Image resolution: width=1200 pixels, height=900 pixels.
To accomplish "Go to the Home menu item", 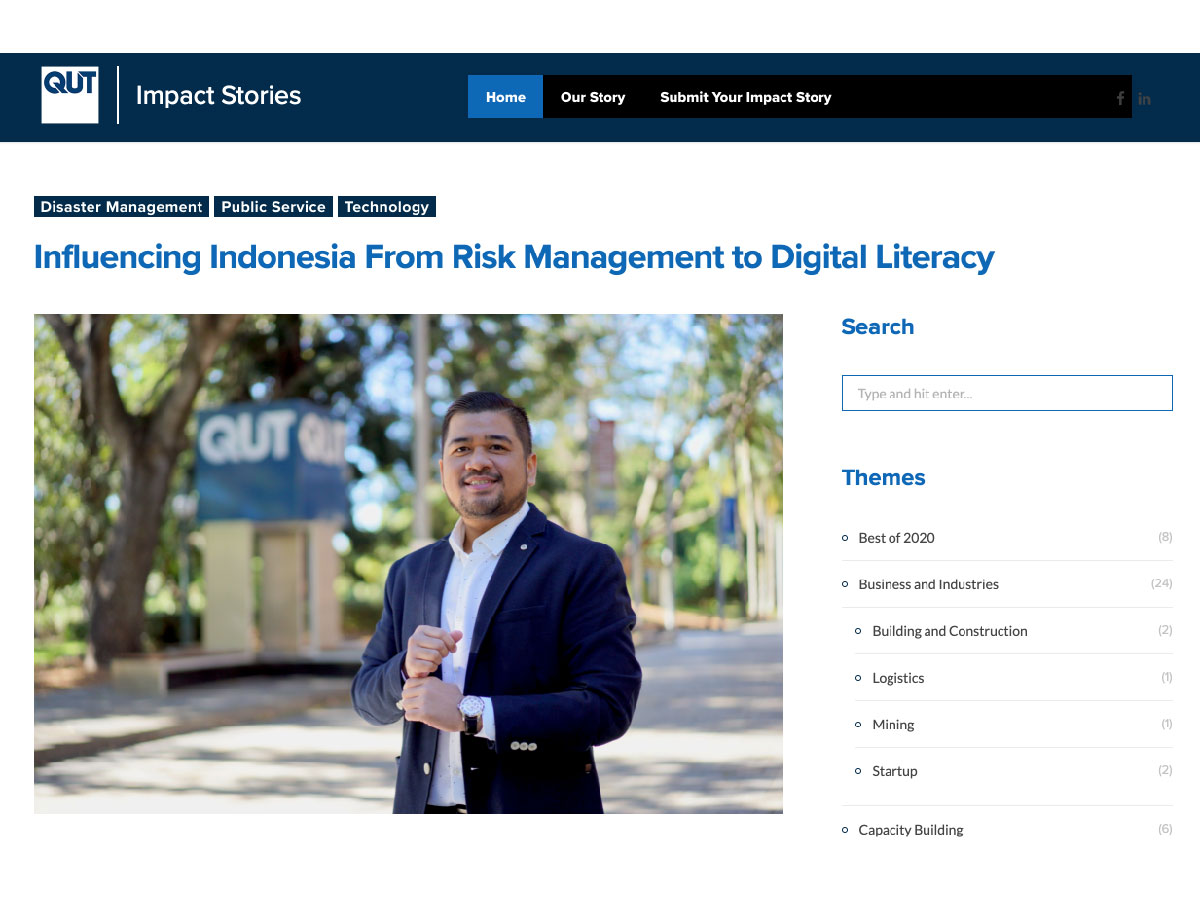I will tap(505, 97).
